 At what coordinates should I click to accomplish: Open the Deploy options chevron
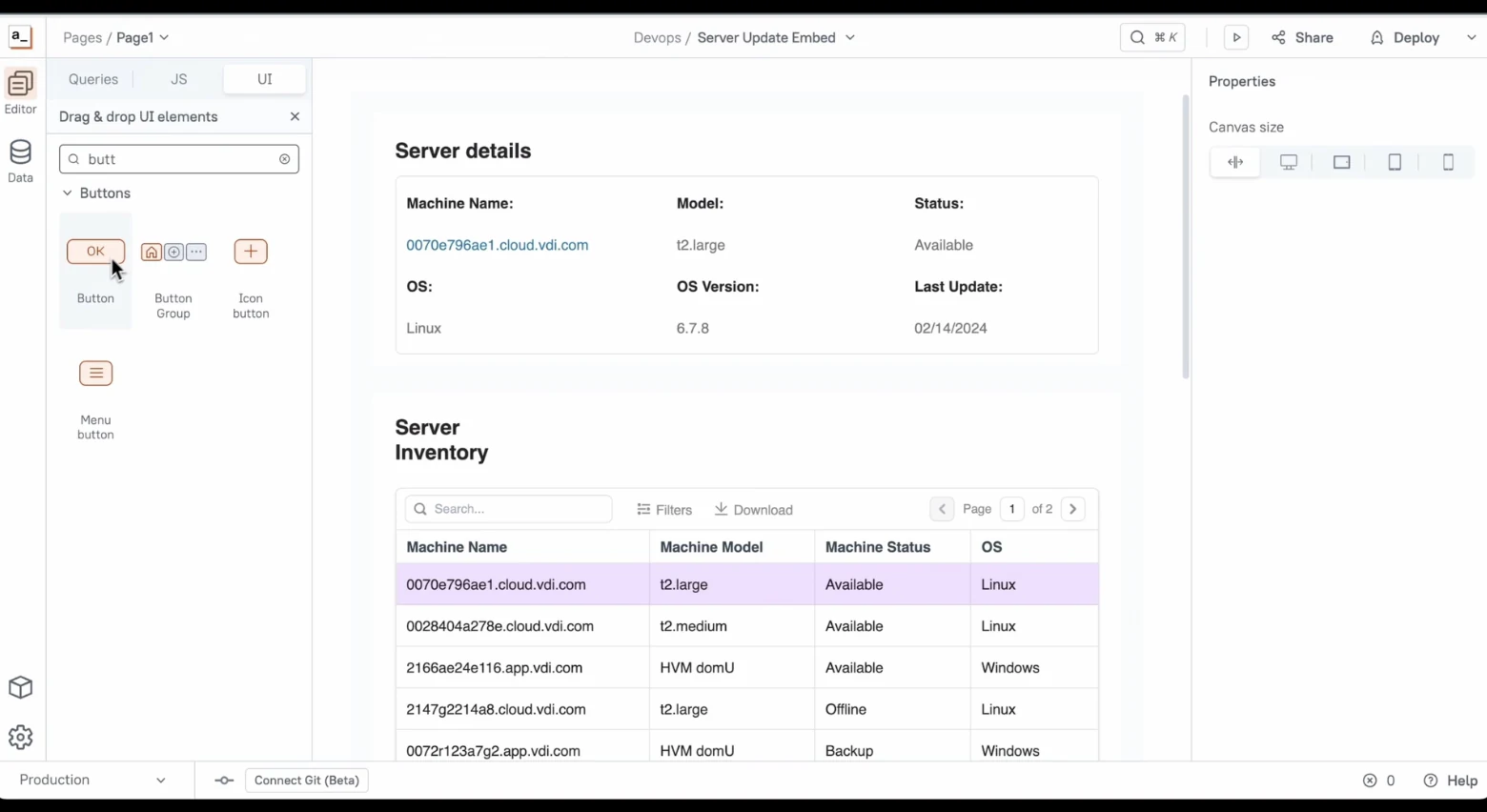(1471, 37)
